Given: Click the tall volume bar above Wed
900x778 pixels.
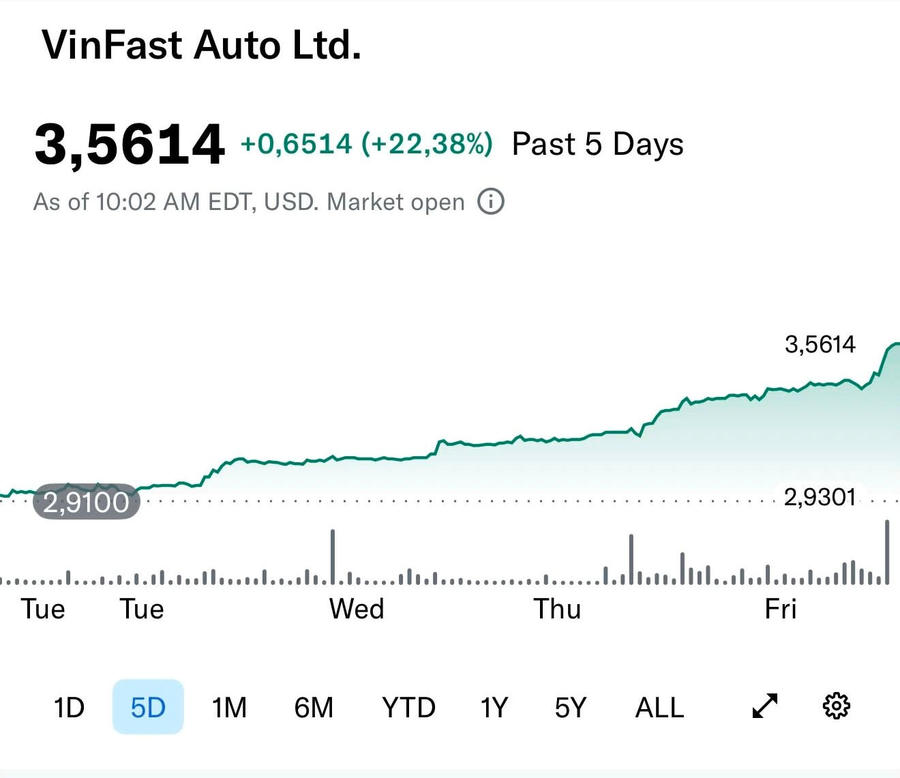Looking at the screenshot, I should [x=332, y=556].
